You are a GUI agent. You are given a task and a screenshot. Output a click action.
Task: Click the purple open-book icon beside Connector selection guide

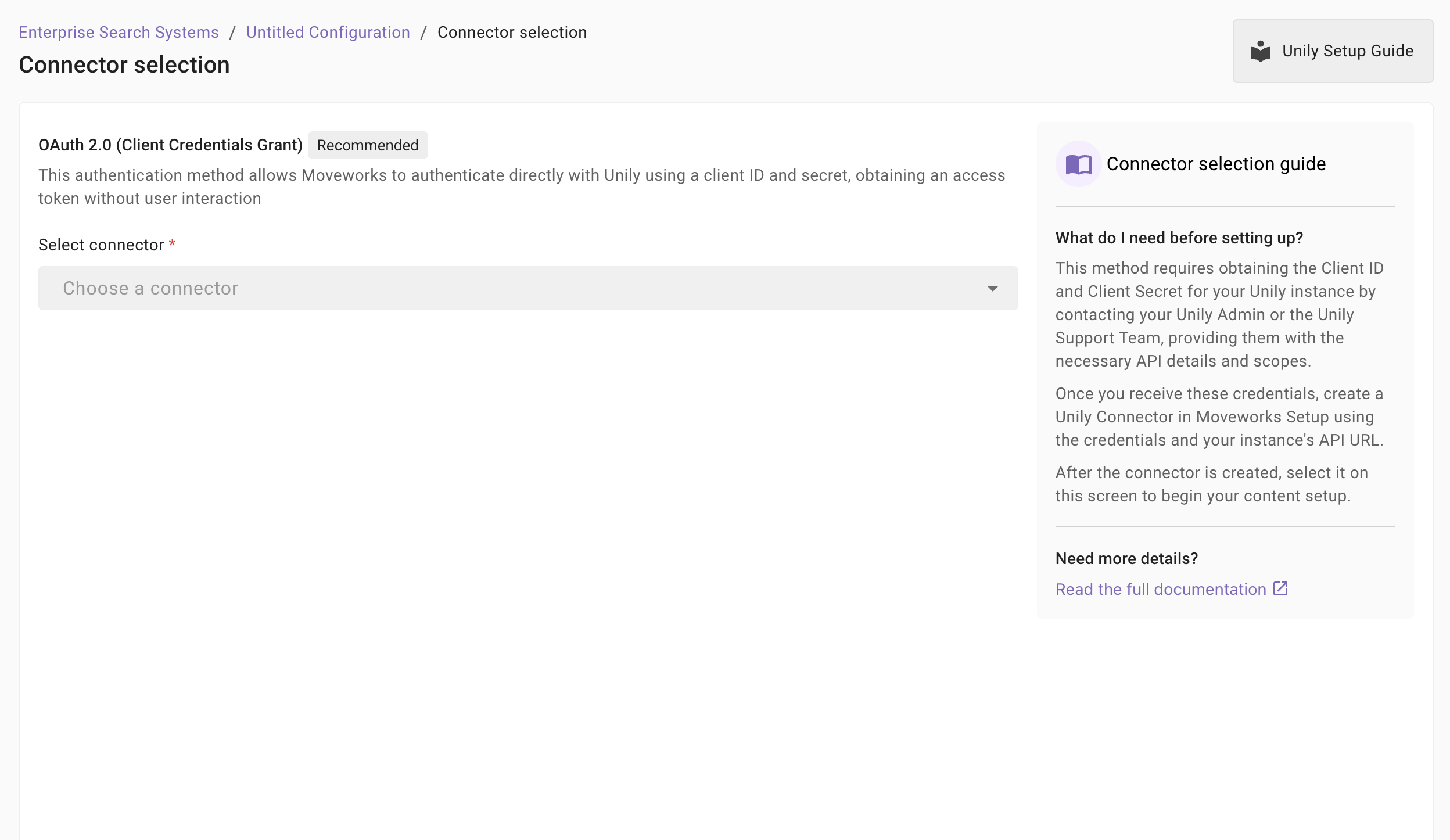click(1078, 164)
